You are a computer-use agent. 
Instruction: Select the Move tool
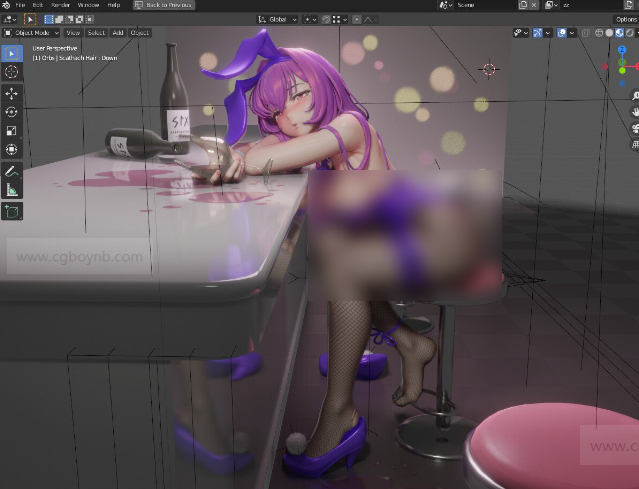pos(12,94)
